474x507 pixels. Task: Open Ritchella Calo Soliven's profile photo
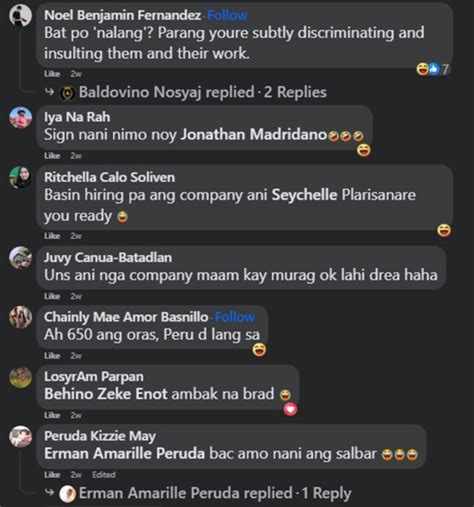point(20,177)
